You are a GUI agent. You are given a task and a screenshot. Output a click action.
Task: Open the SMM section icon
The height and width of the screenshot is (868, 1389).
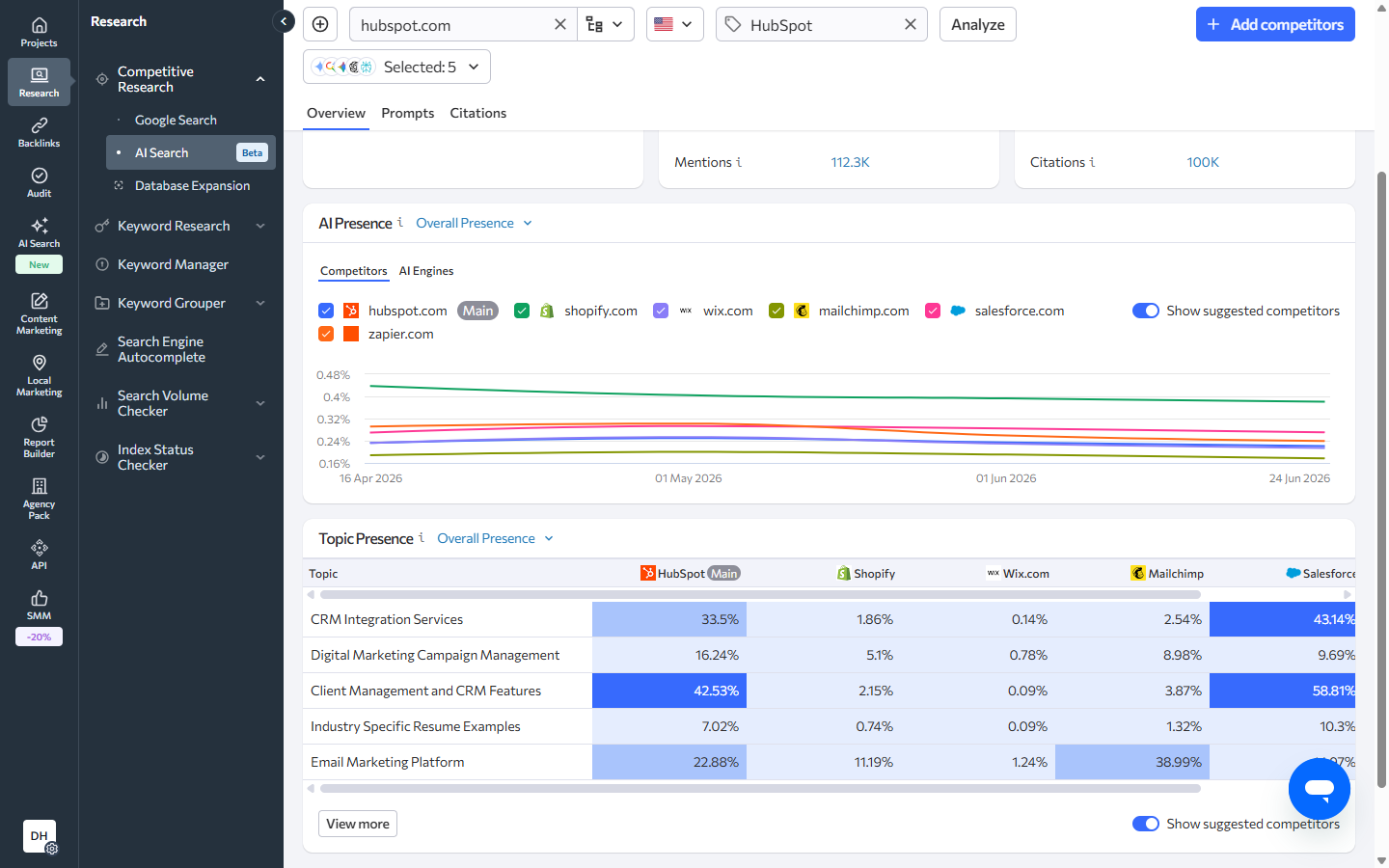39,604
